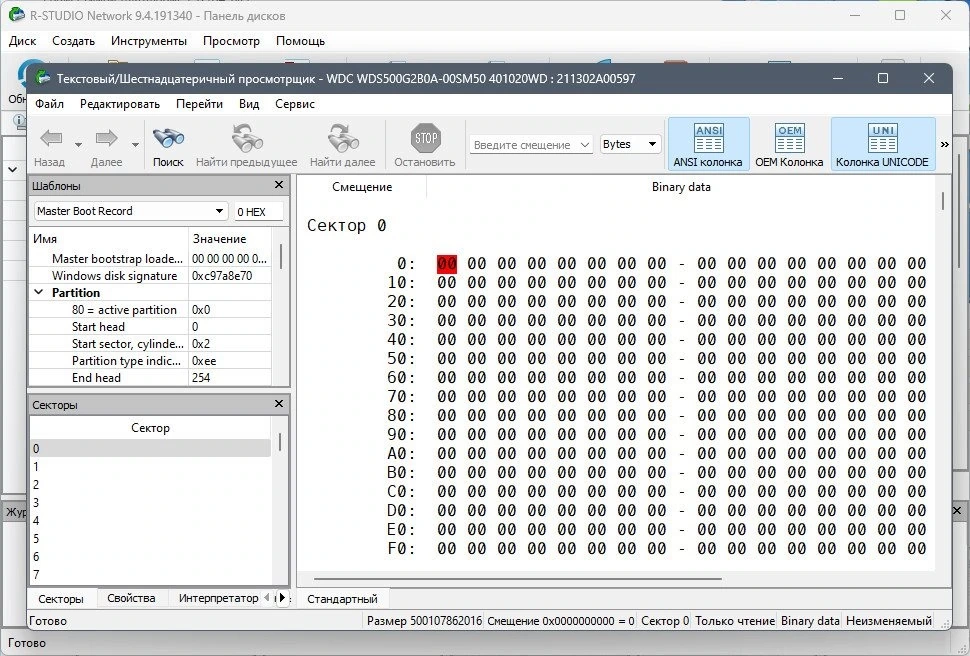The height and width of the screenshot is (656, 970).
Task: Click the viewer window title icon
Action: [43, 78]
